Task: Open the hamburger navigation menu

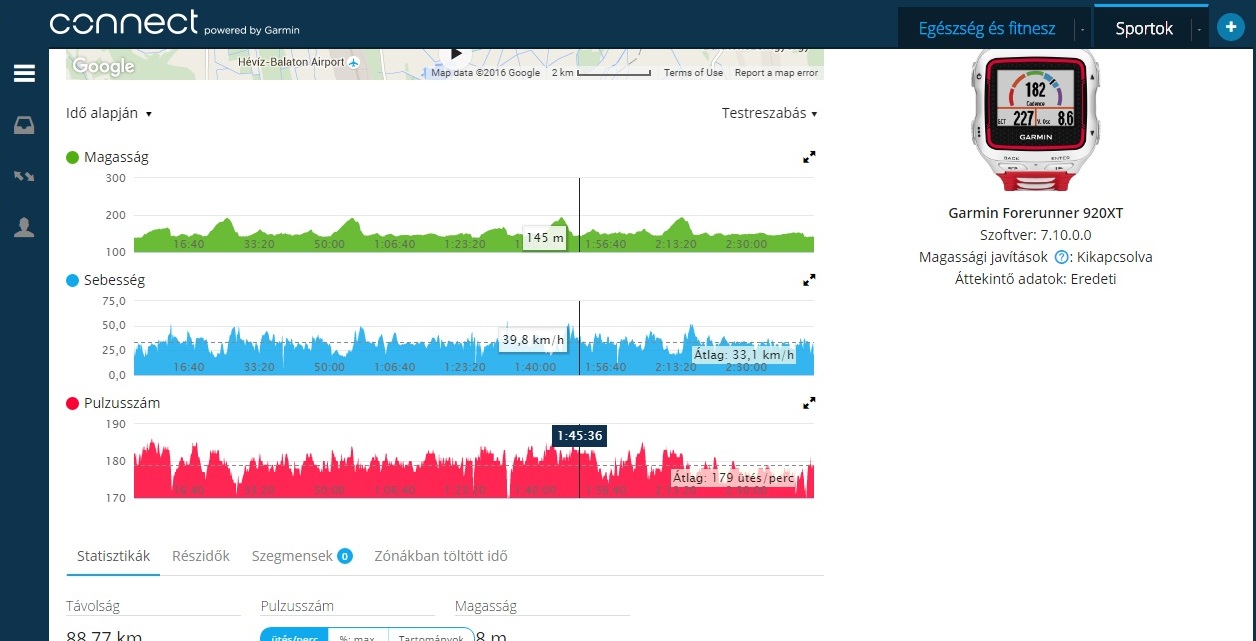Action: click(x=24, y=73)
